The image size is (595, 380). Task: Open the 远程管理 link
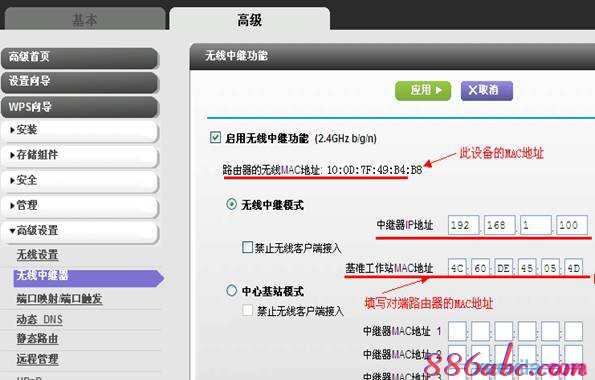tap(37, 359)
